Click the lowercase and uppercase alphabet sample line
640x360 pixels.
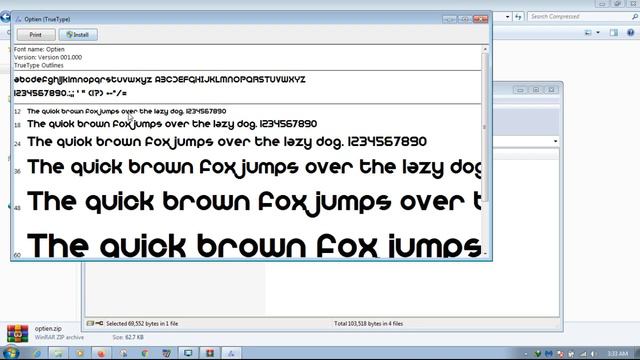tap(160, 80)
